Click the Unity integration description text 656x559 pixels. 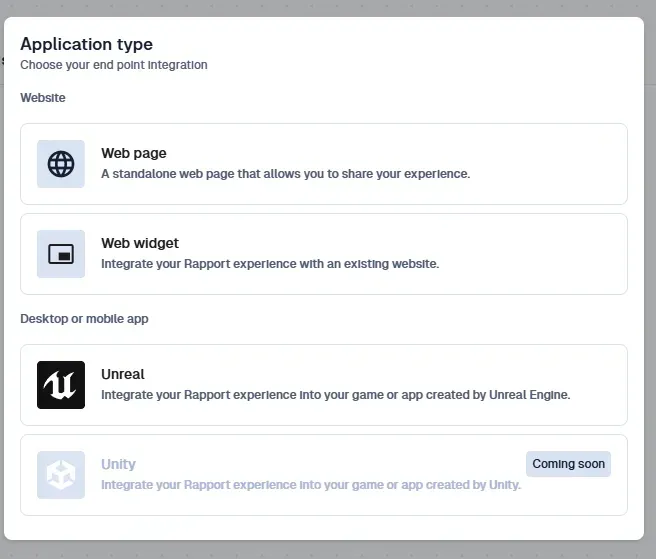310,485
